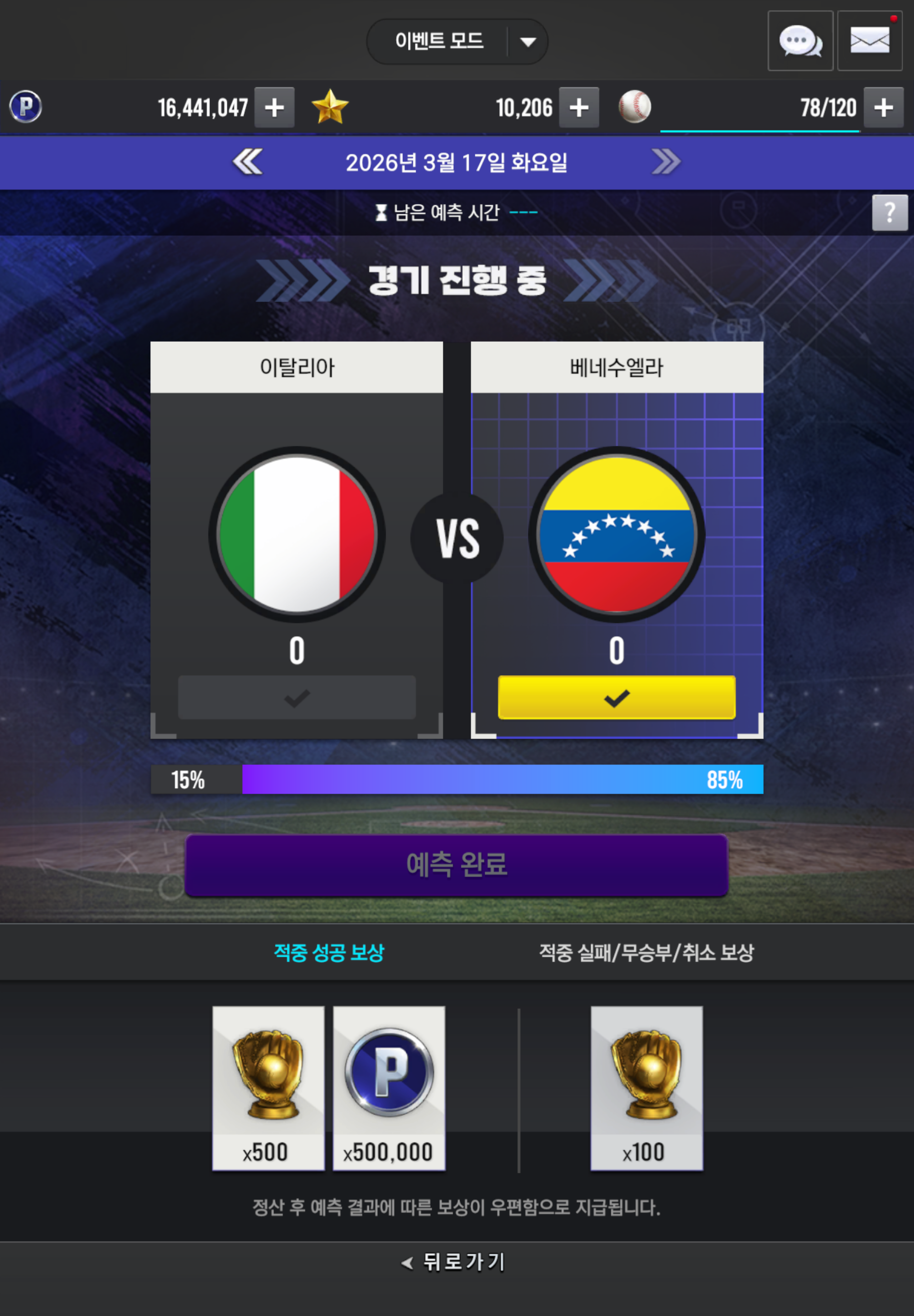Switch to 적중 성공 보상 tab
The width and height of the screenshot is (914, 1316).
click(x=329, y=952)
